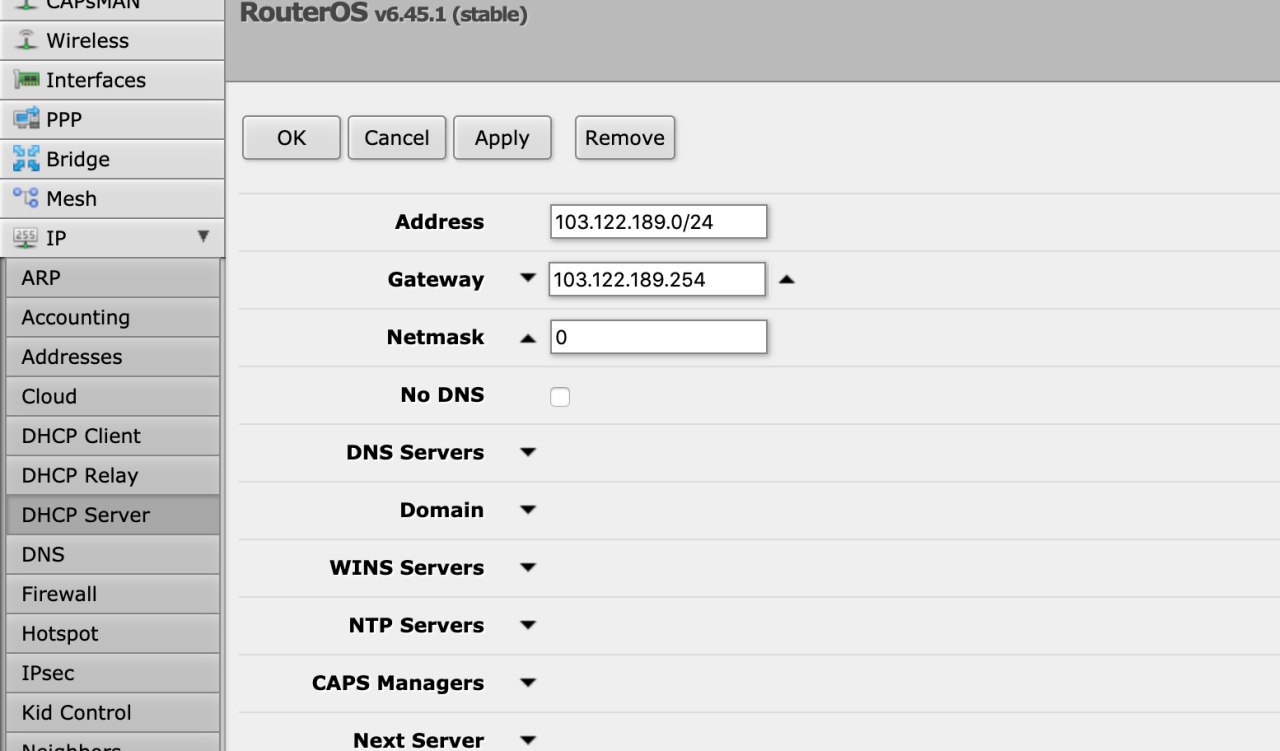Click the Wireless antenna icon
This screenshot has width=1280, height=751.
click(x=26, y=41)
